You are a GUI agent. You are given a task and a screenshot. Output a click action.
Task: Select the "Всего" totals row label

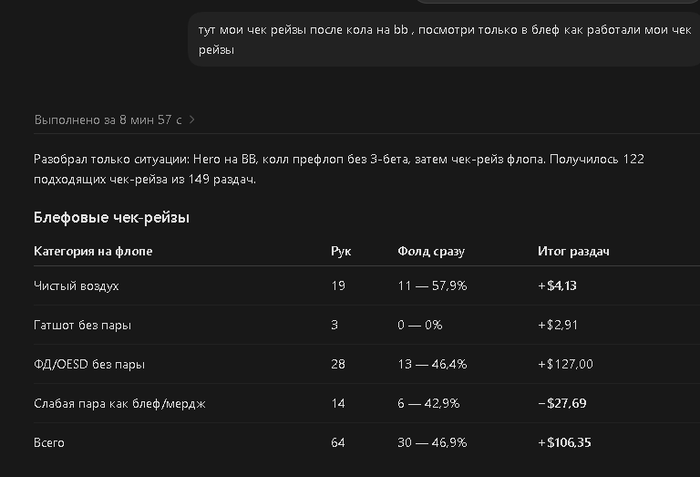click(49, 443)
